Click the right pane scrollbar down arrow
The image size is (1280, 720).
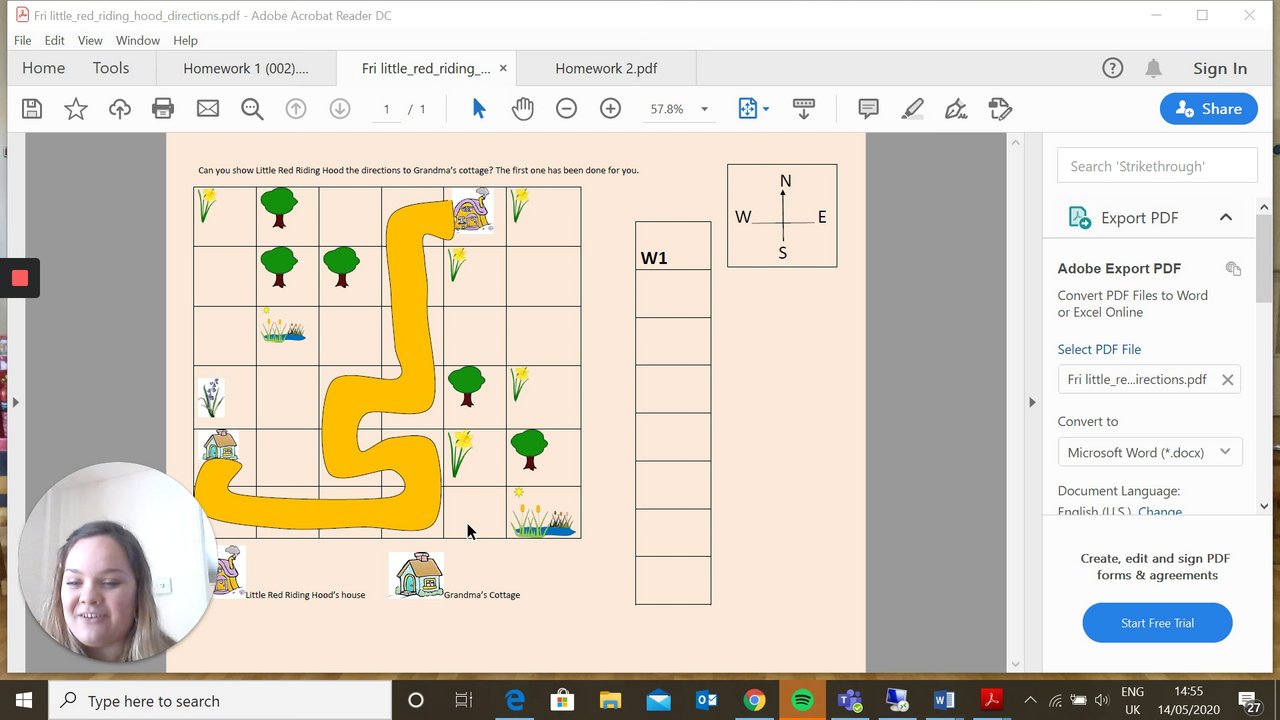(1265, 506)
